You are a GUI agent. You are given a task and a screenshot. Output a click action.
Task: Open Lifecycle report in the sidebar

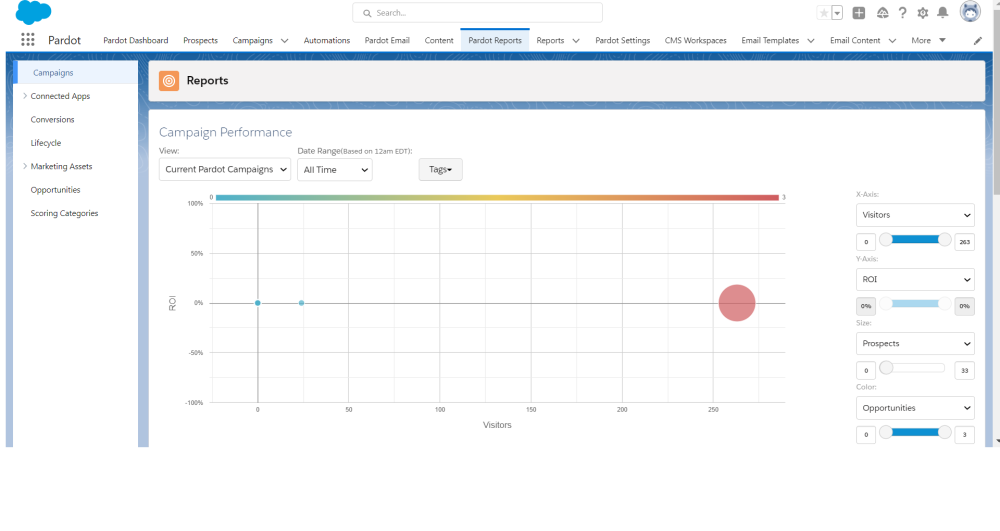[x=46, y=143]
